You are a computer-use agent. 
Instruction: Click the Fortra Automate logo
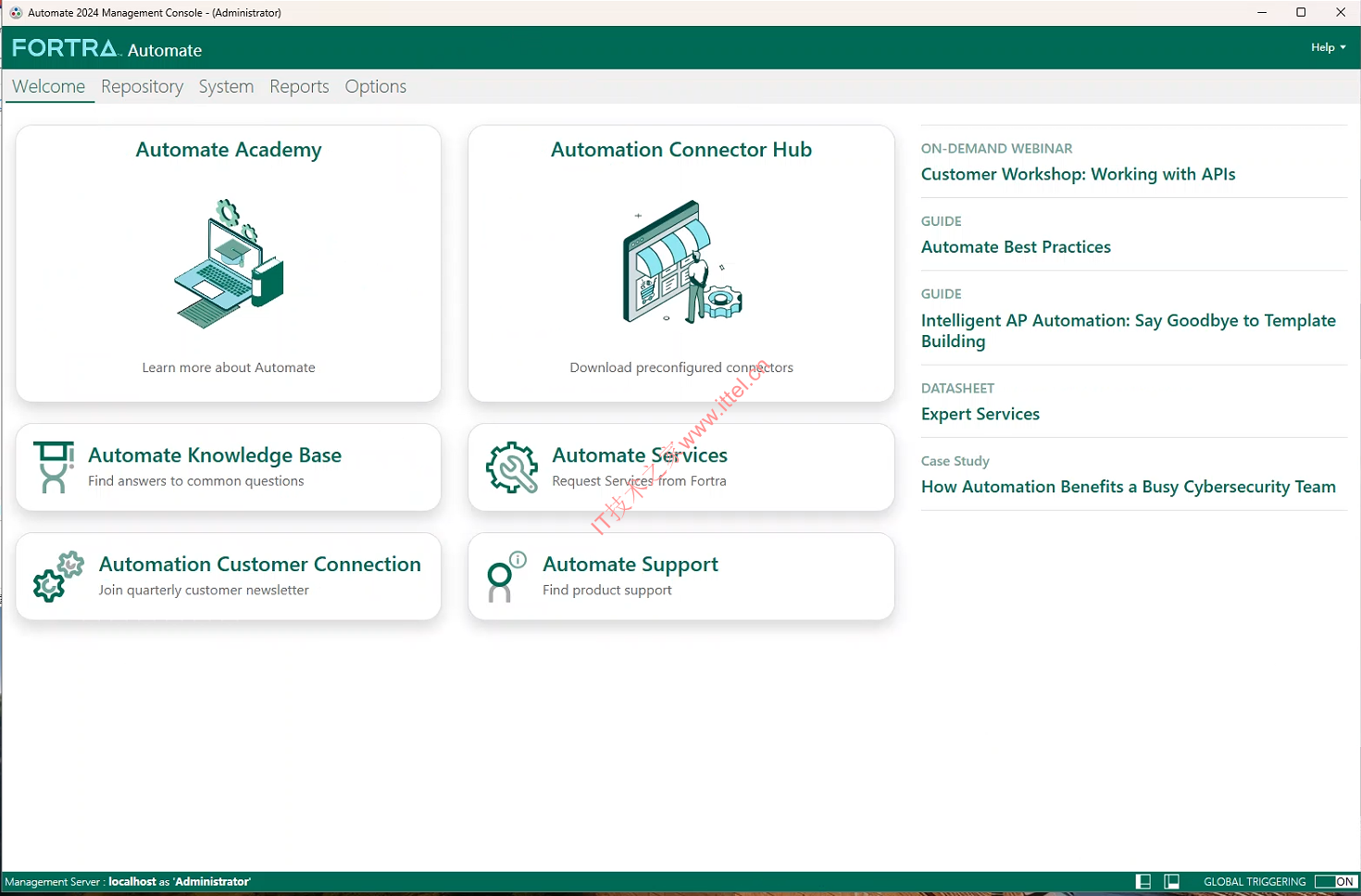tap(106, 48)
